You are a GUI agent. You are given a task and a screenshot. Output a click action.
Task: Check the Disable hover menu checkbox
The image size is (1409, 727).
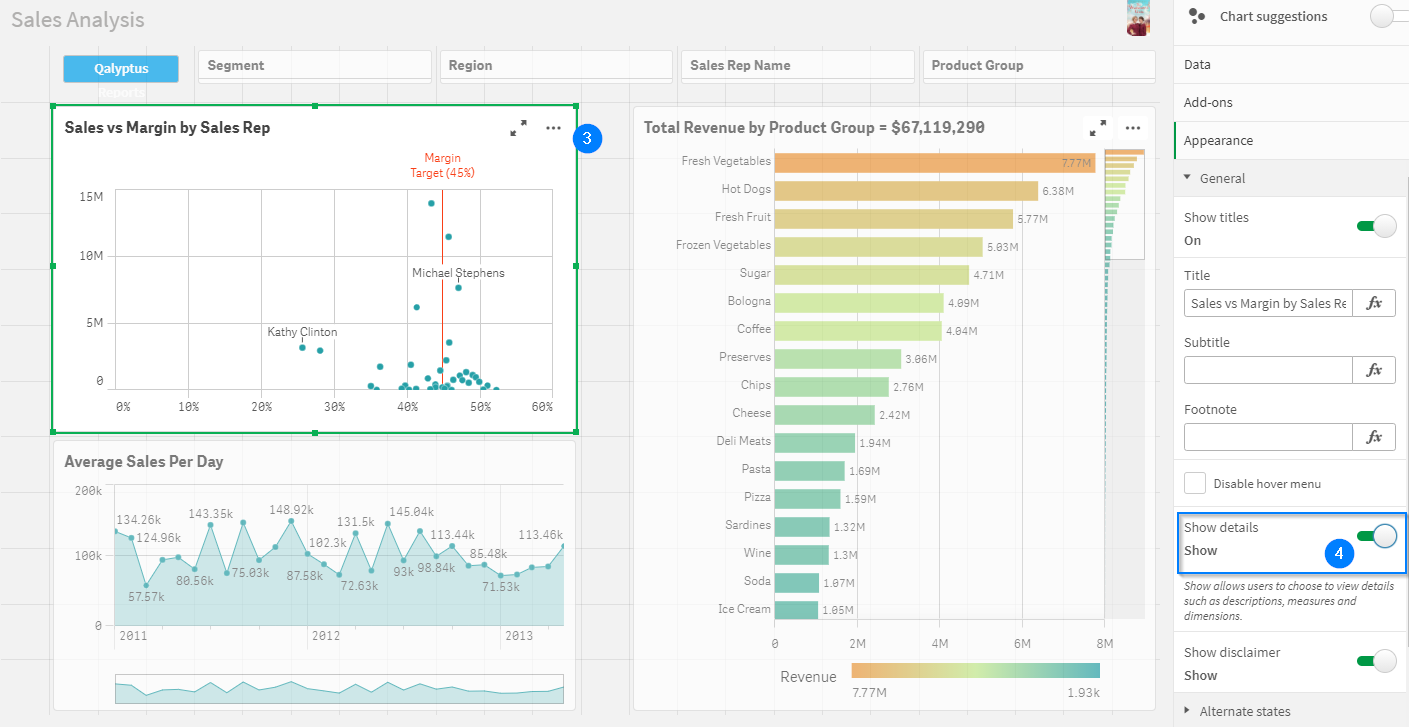click(x=1195, y=483)
